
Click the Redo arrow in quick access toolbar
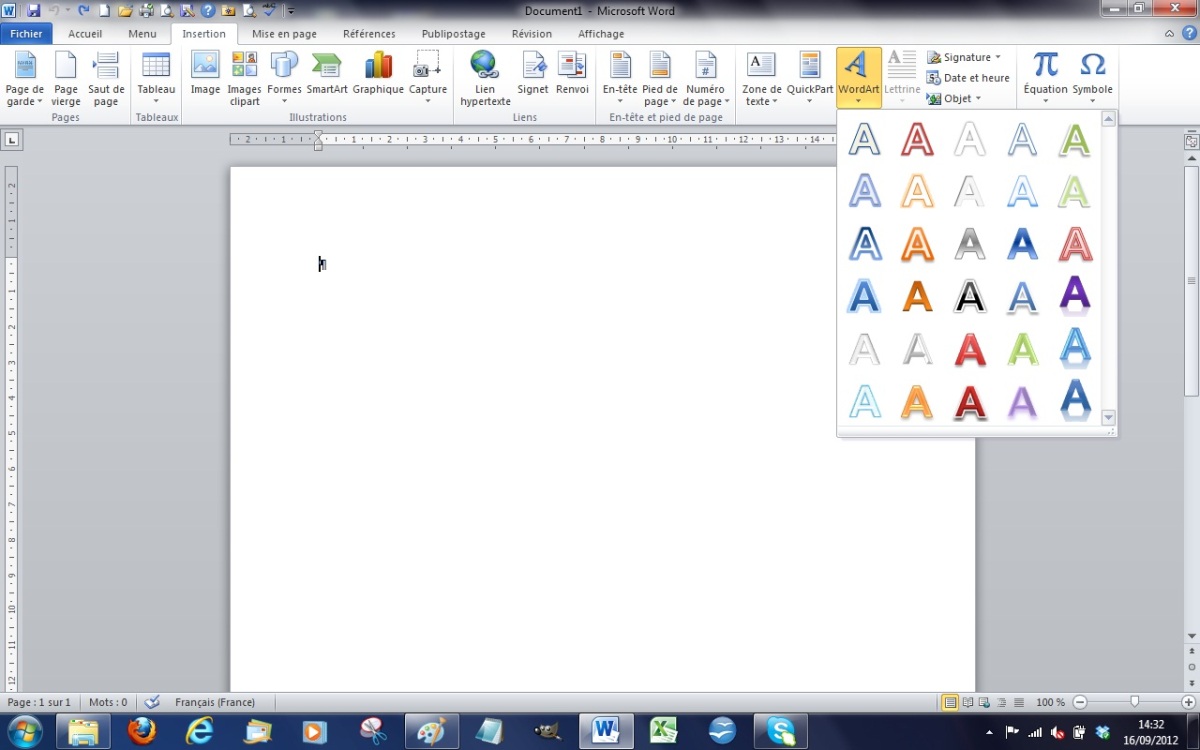[x=83, y=11]
